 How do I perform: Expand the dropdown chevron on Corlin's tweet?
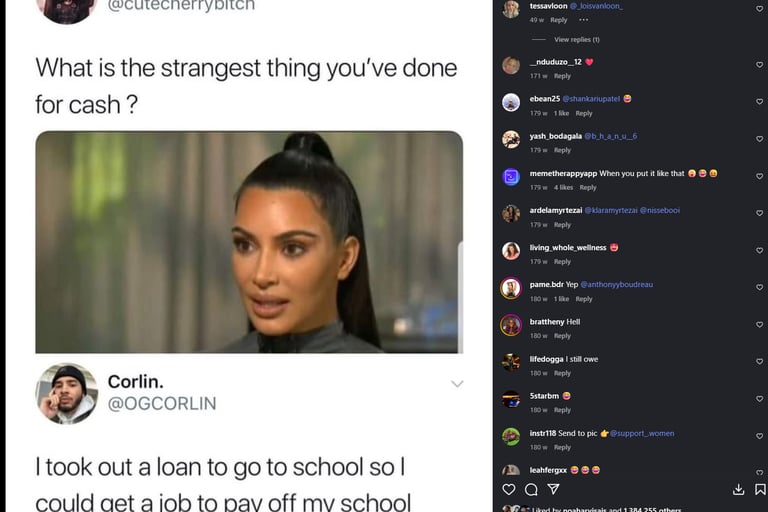click(457, 384)
